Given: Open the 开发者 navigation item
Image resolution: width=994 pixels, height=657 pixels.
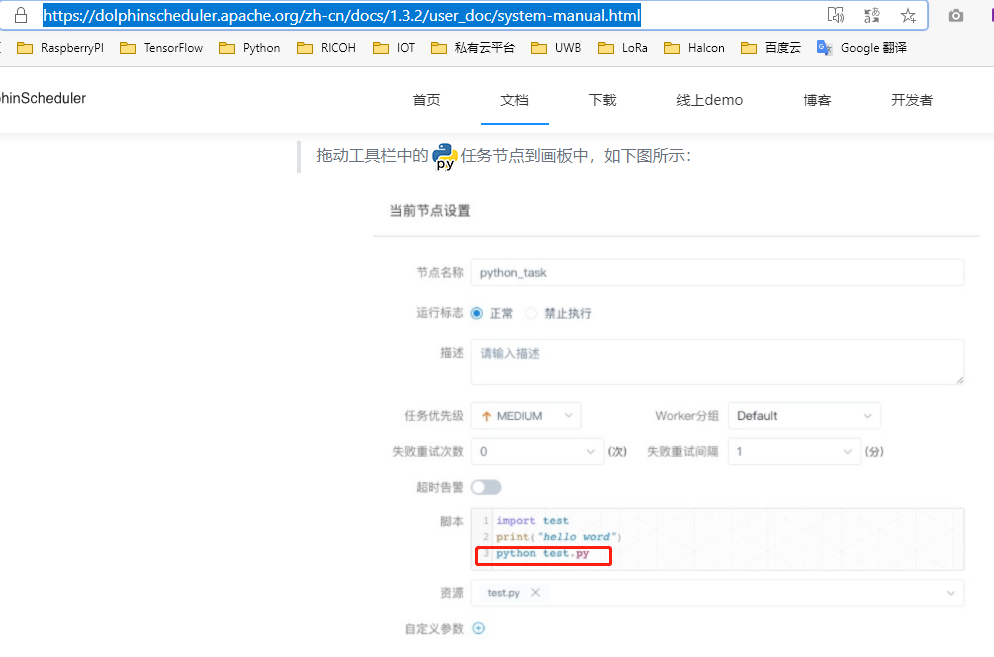Looking at the screenshot, I should click(912, 100).
